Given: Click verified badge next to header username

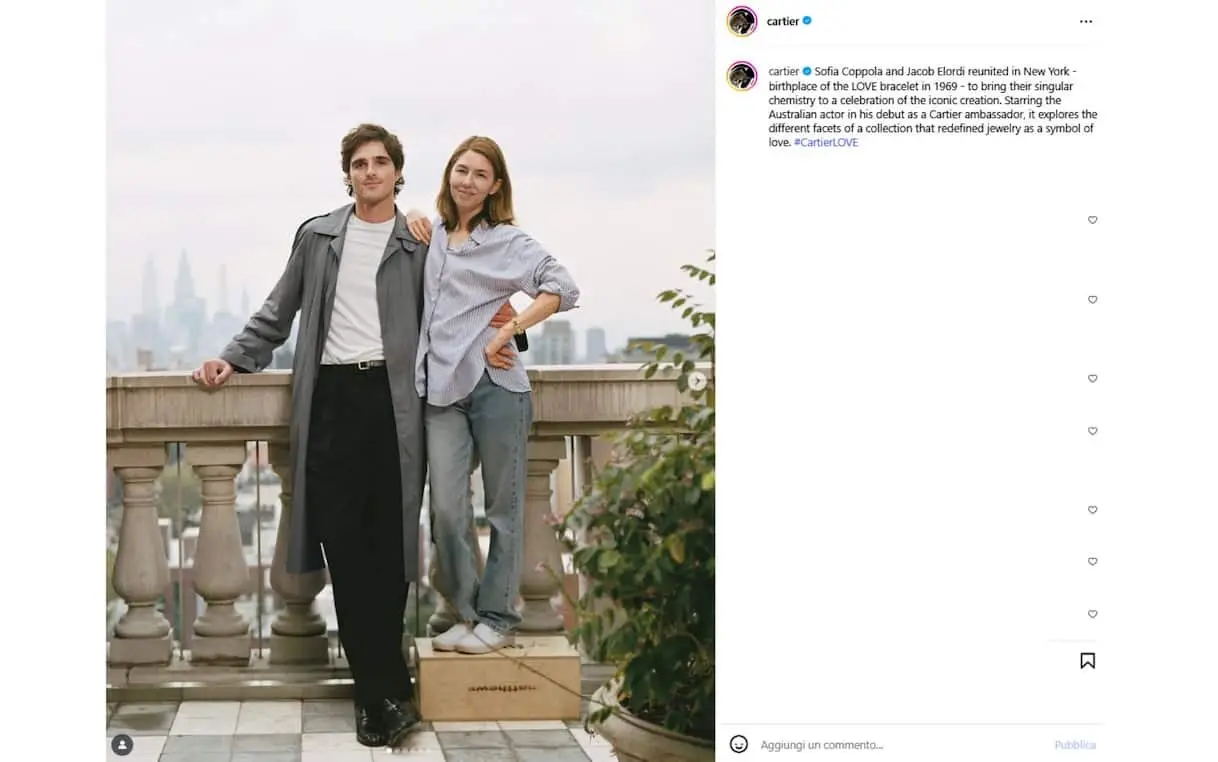Looking at the screenshot, I should point(807,21).
